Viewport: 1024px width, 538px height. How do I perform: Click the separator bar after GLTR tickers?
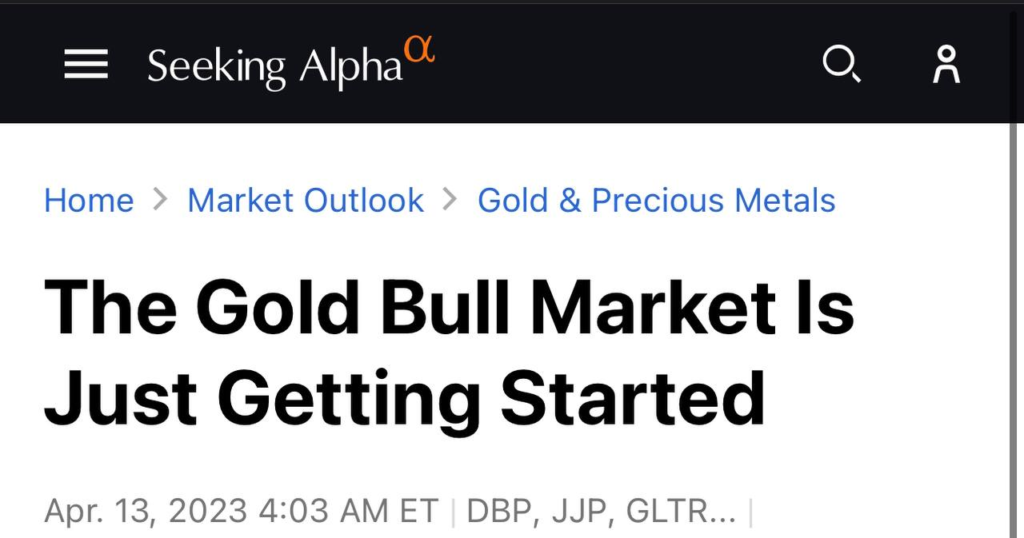[x=750, y=513]
